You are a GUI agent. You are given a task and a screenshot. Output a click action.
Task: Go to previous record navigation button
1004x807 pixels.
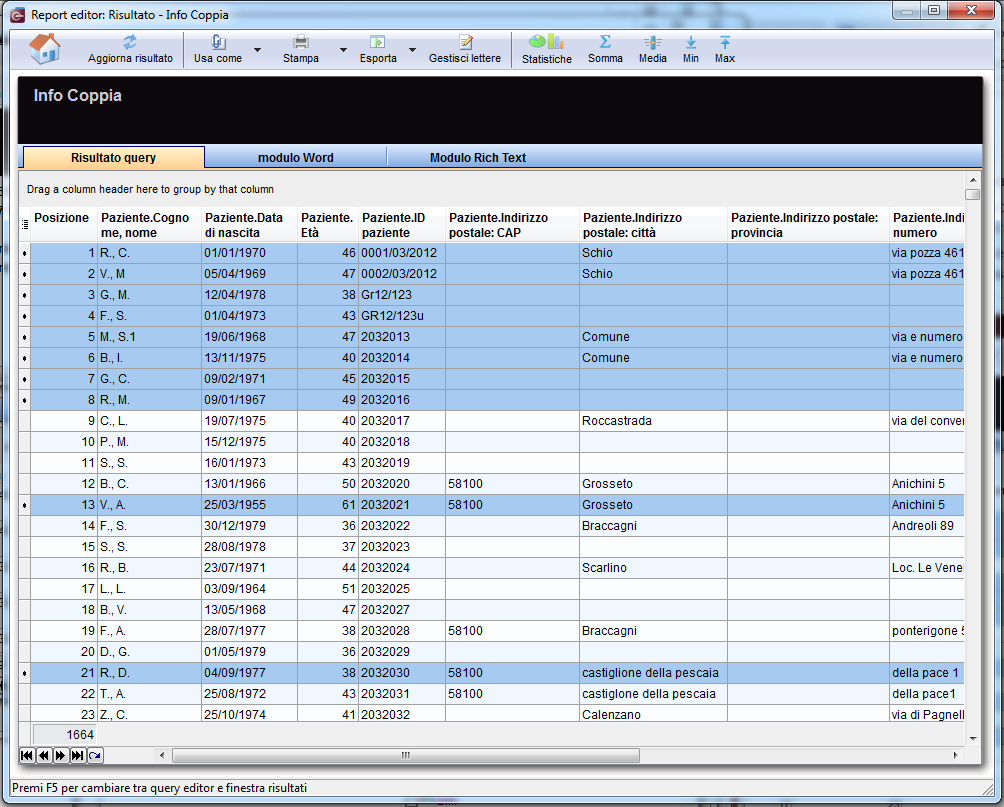click(x=44, y=756)
